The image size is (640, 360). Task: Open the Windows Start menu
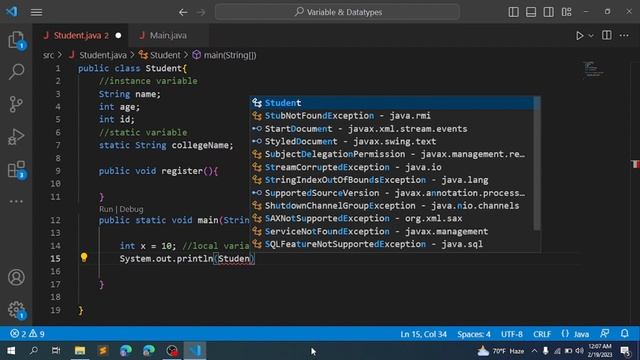pos(11,351)
